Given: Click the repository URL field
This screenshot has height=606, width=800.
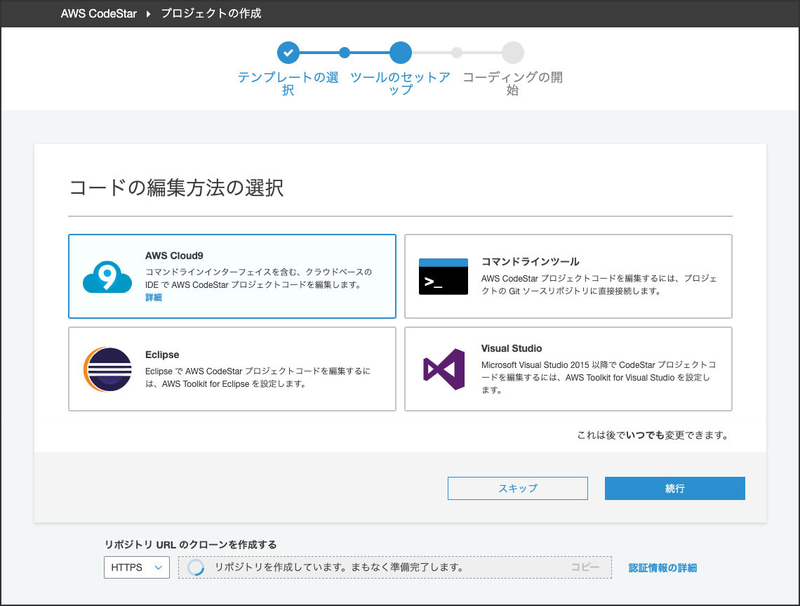Looking at the screenshot, I should pos(395,567).
